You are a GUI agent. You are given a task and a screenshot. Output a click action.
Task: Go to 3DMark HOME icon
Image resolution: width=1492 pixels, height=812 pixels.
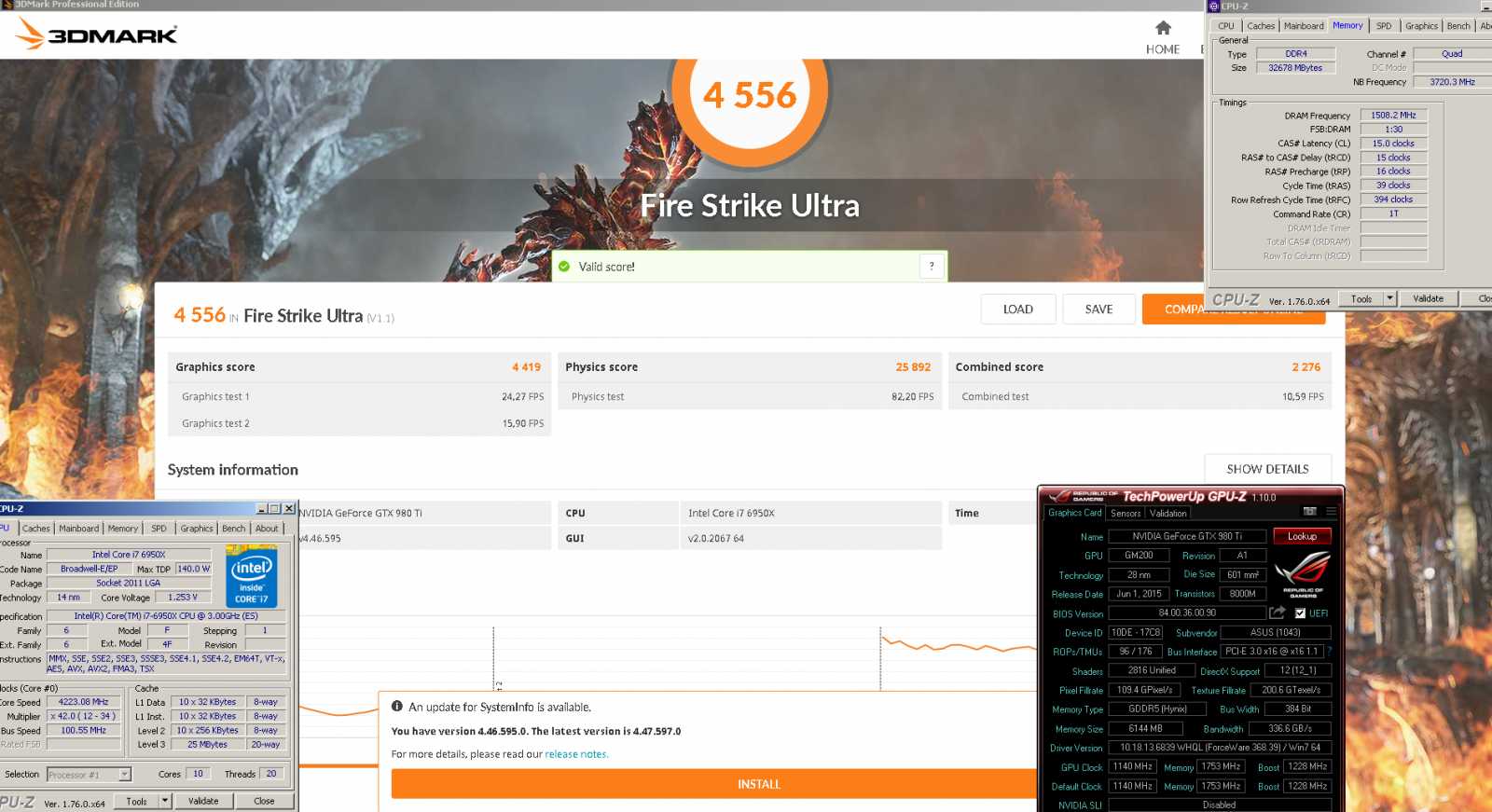(1162, 28)
